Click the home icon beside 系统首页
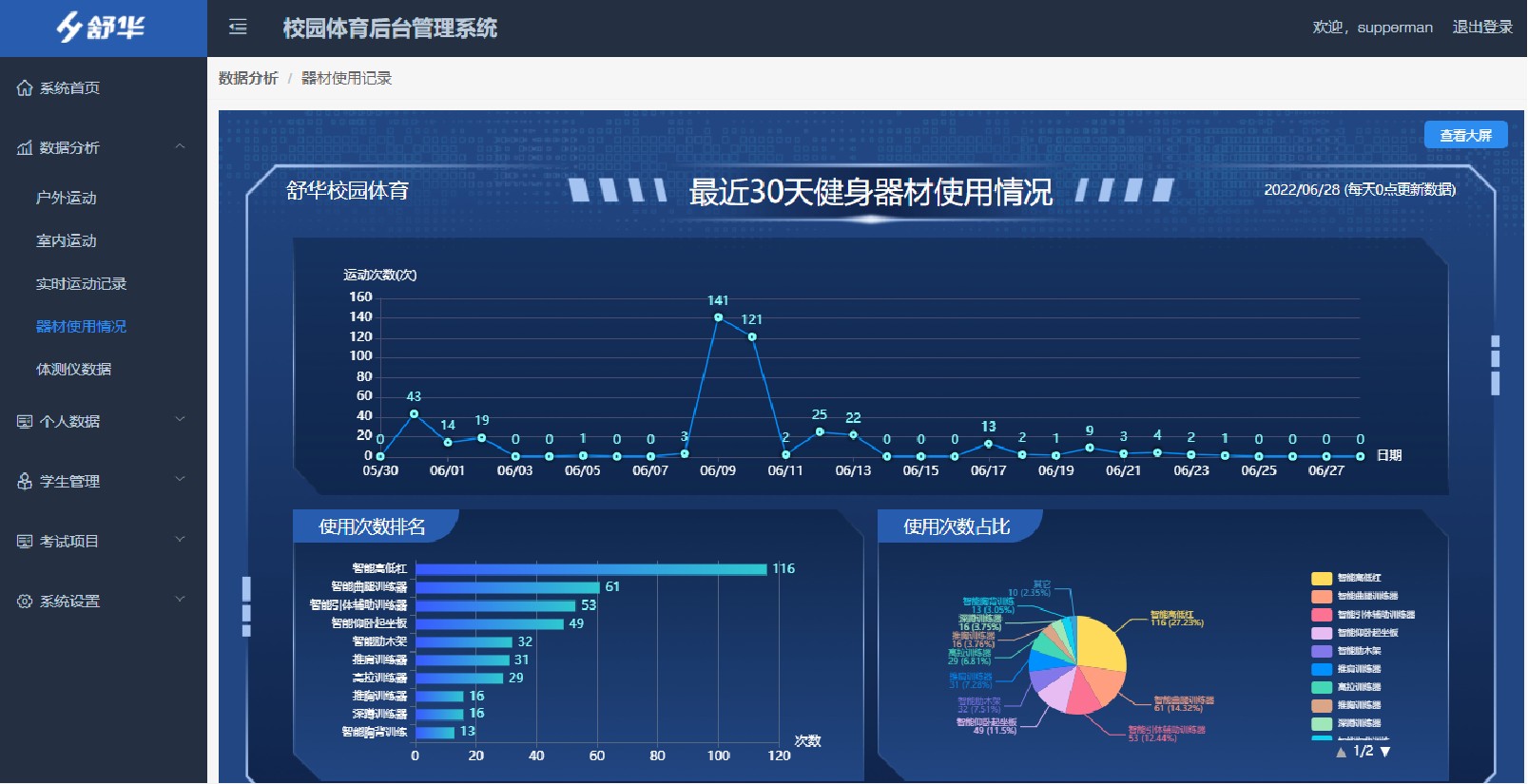Image resolution: width=1528 pixels, height=784 pixels. coord(25,88)
